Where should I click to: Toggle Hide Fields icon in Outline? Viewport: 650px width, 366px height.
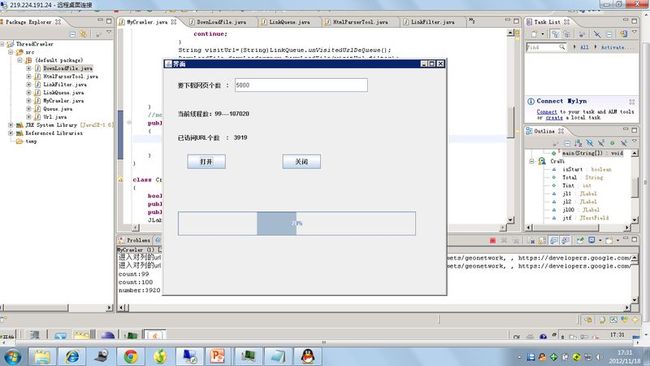589,143
